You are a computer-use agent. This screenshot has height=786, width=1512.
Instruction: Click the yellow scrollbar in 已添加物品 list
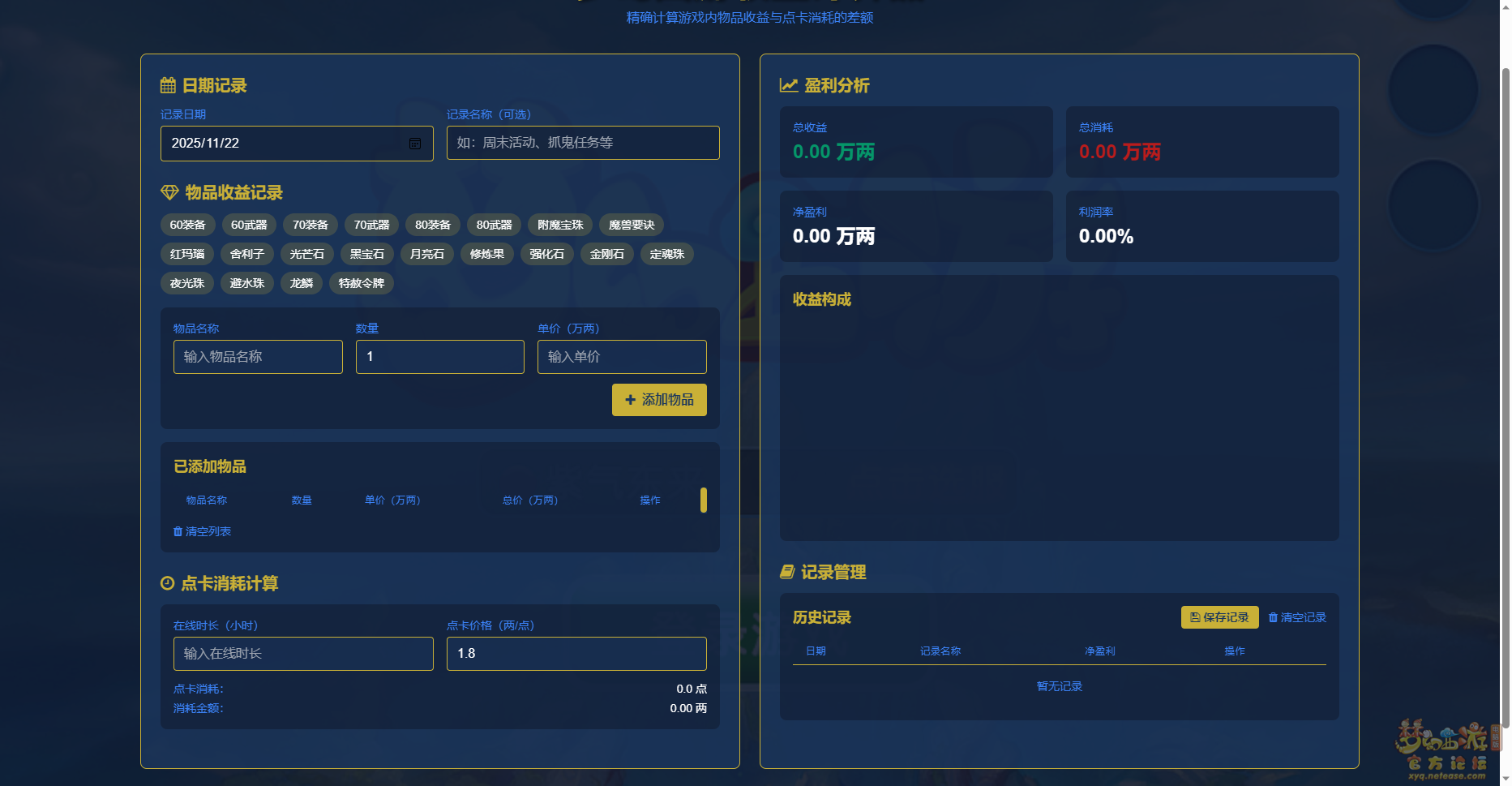pyautogui.click(x=703, y=500)
